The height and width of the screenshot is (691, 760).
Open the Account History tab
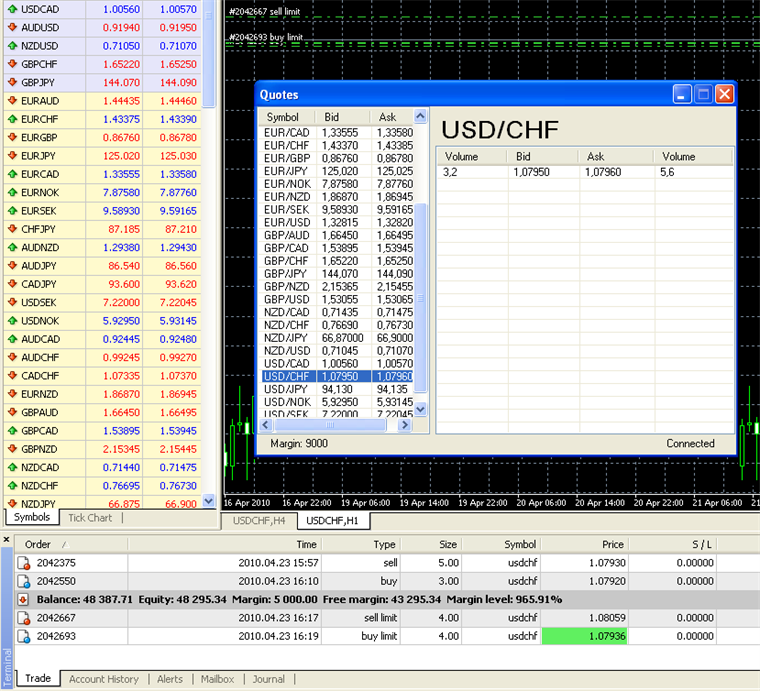(x=104, y=679)
